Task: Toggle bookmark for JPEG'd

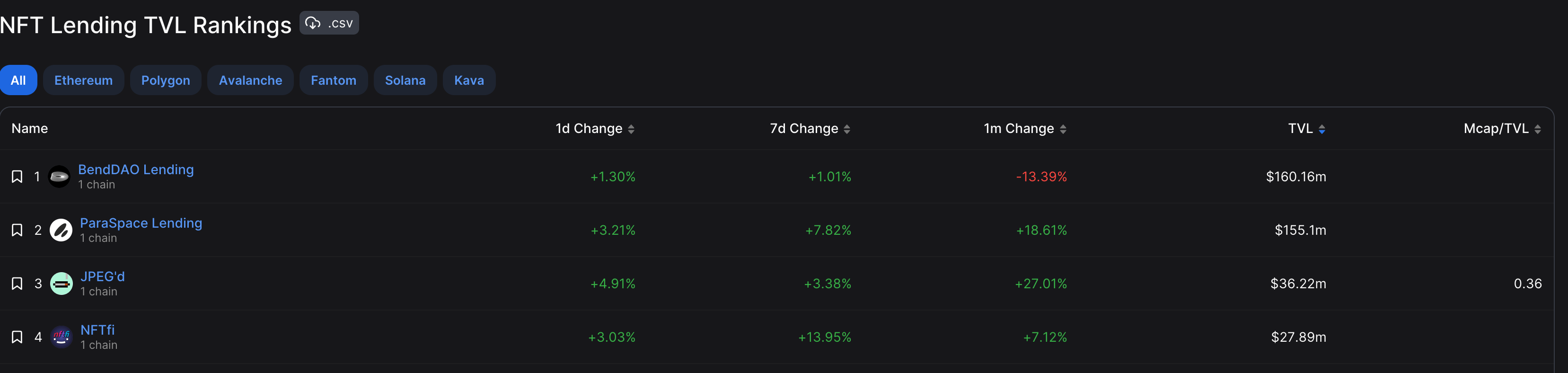Action: point(17,284)
